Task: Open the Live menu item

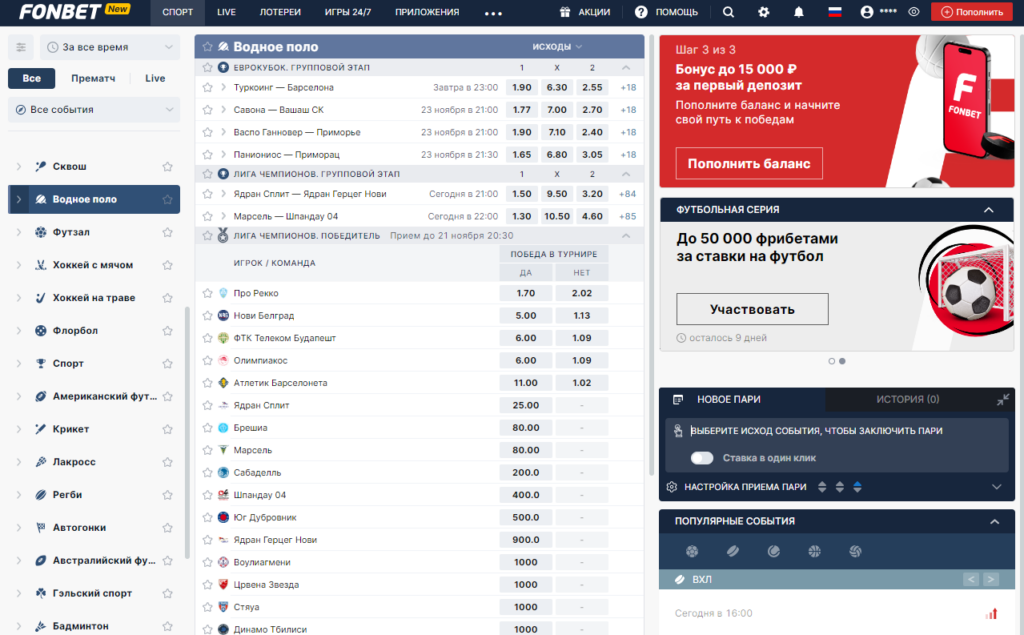Action: [226, 12]
